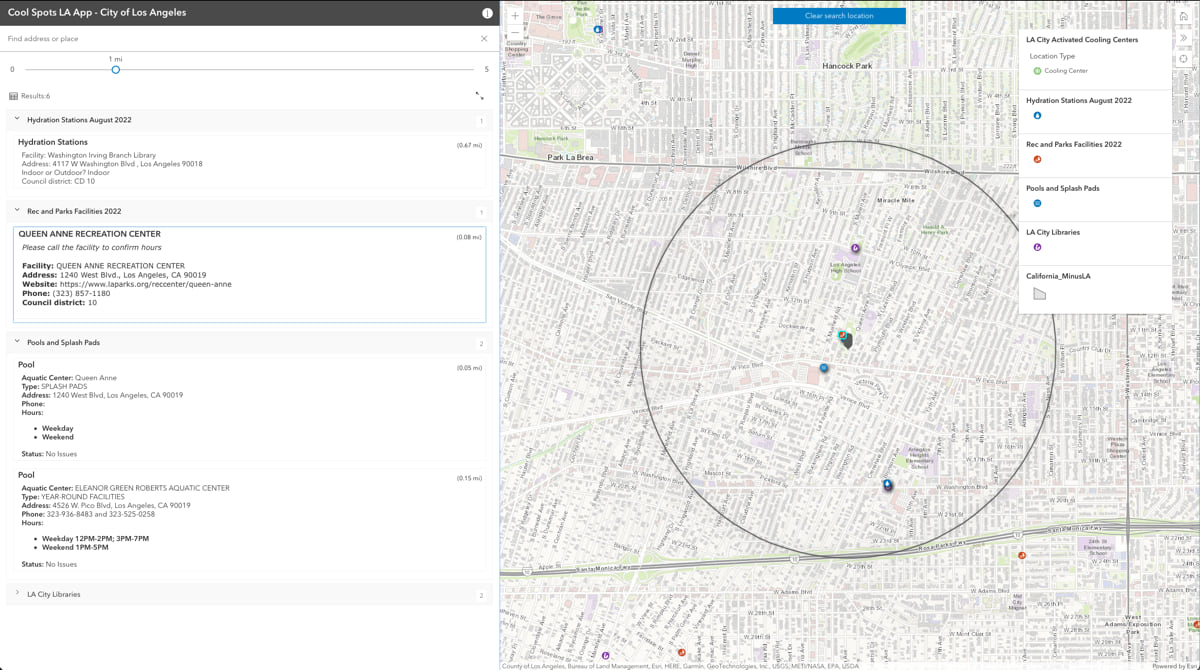The width and height of the screenshot is (1200, 670).
Task: Click the 1 mi distance slider handle
Action: 116,70
